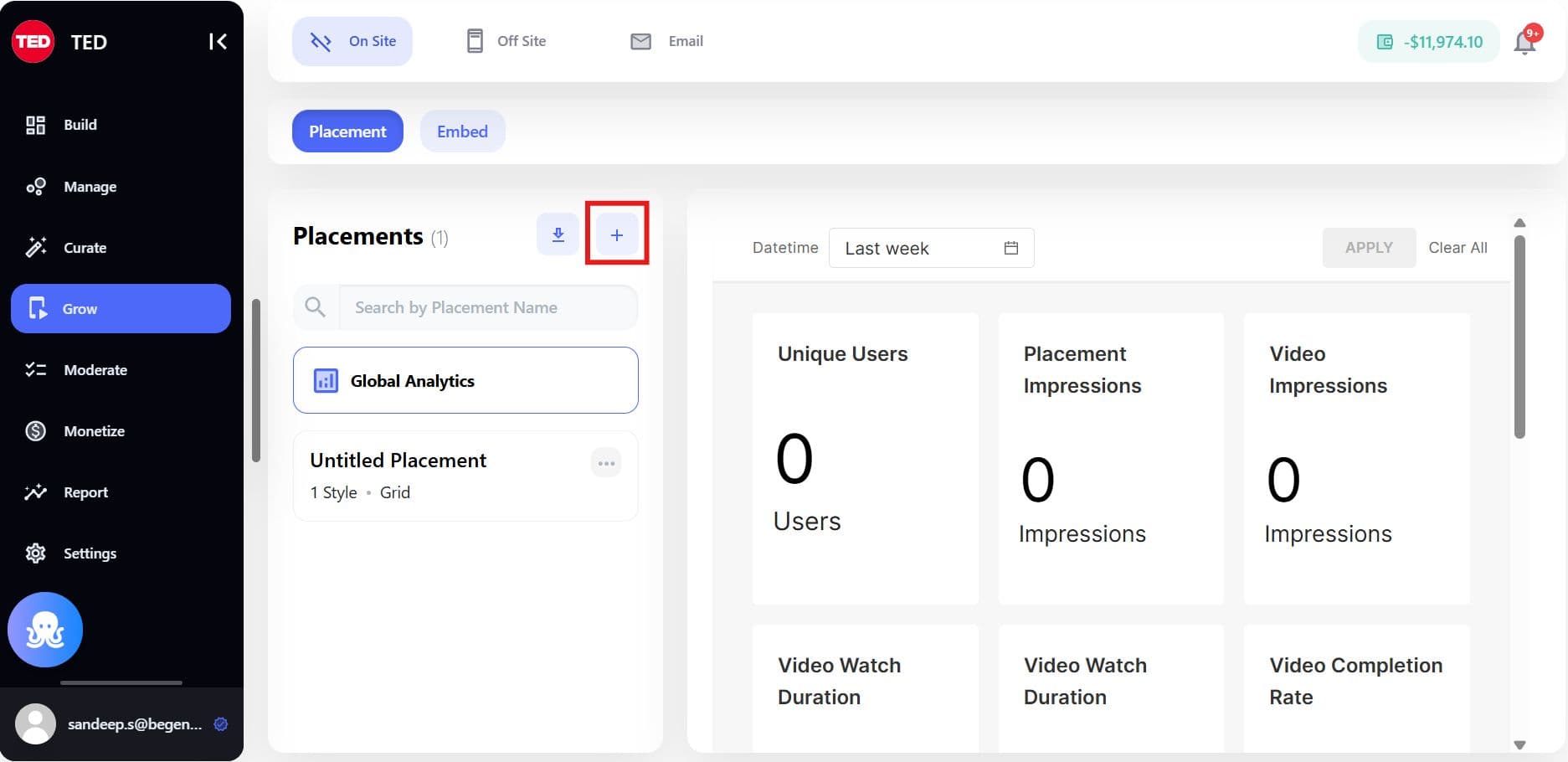This screenshot has height=762, width=1568.
Task: Open Untitled Placement three-dot options menu
Action: pos(606,462)
